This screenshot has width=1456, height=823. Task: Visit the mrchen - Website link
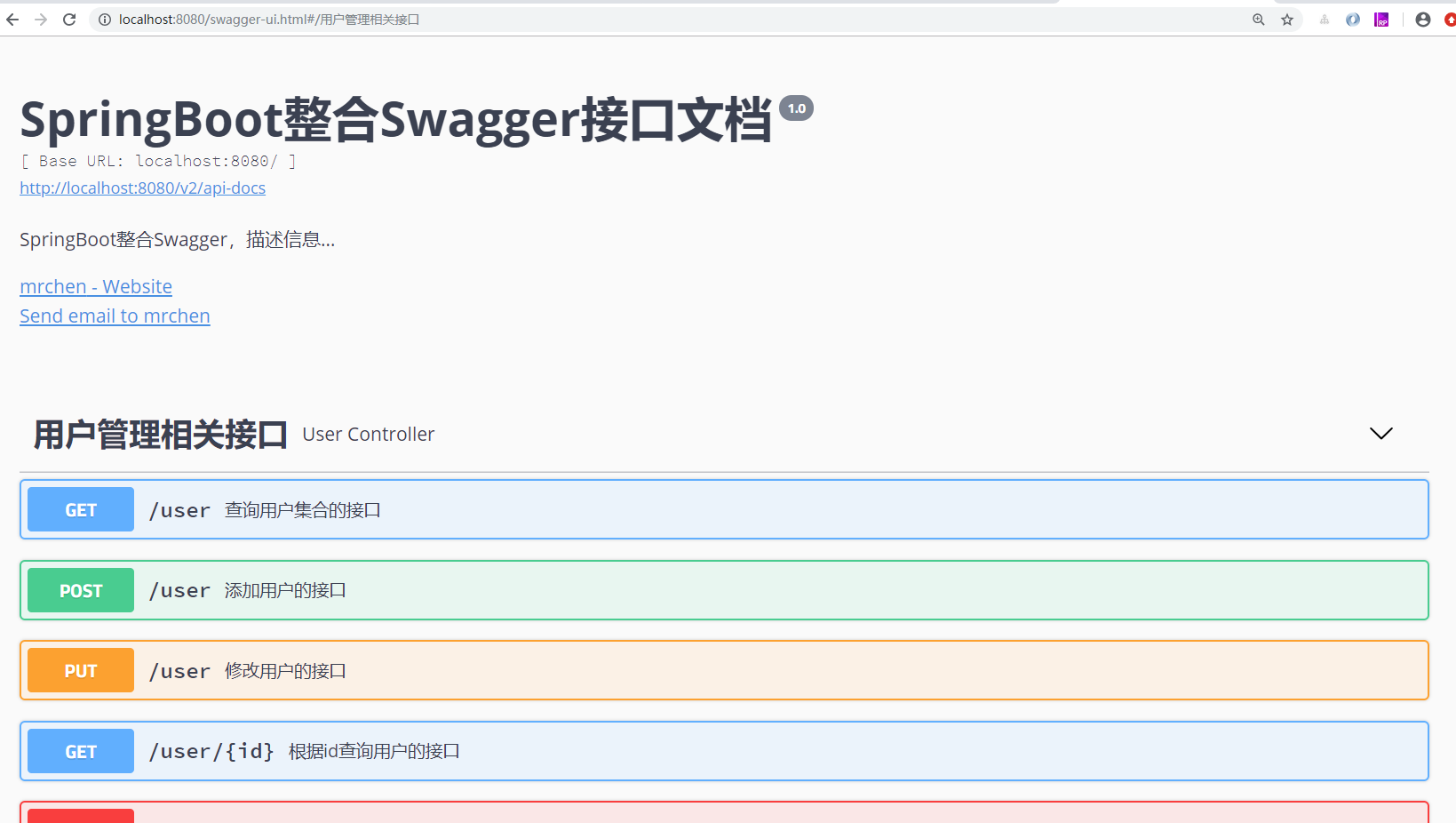pyautogui.click(x=96, y=287)
